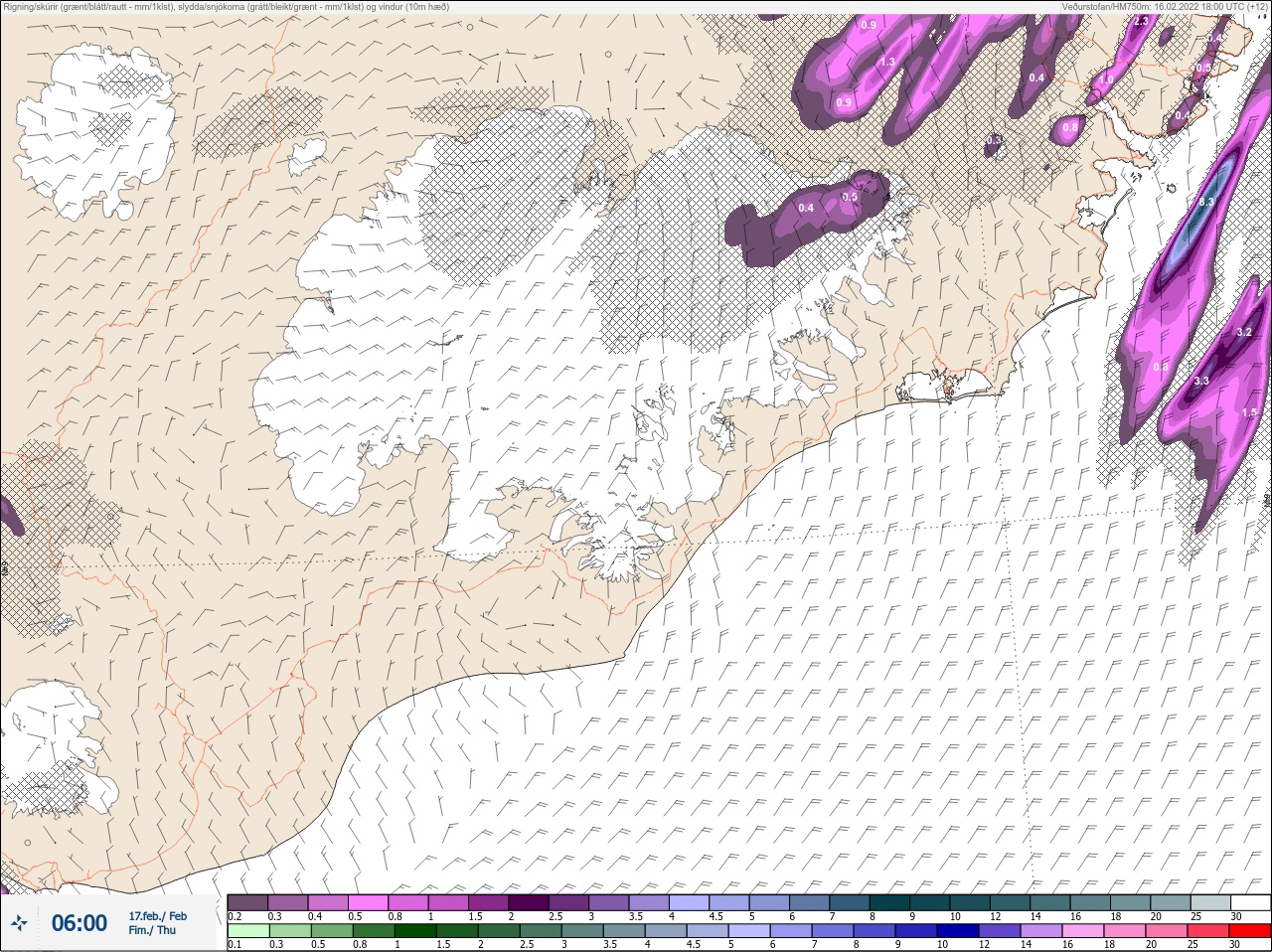Image resolution: width=1272 pixels, height=952 pixels.
Task: Click the weather symbol icon beside 06:00
Action: tap(19, 923)
